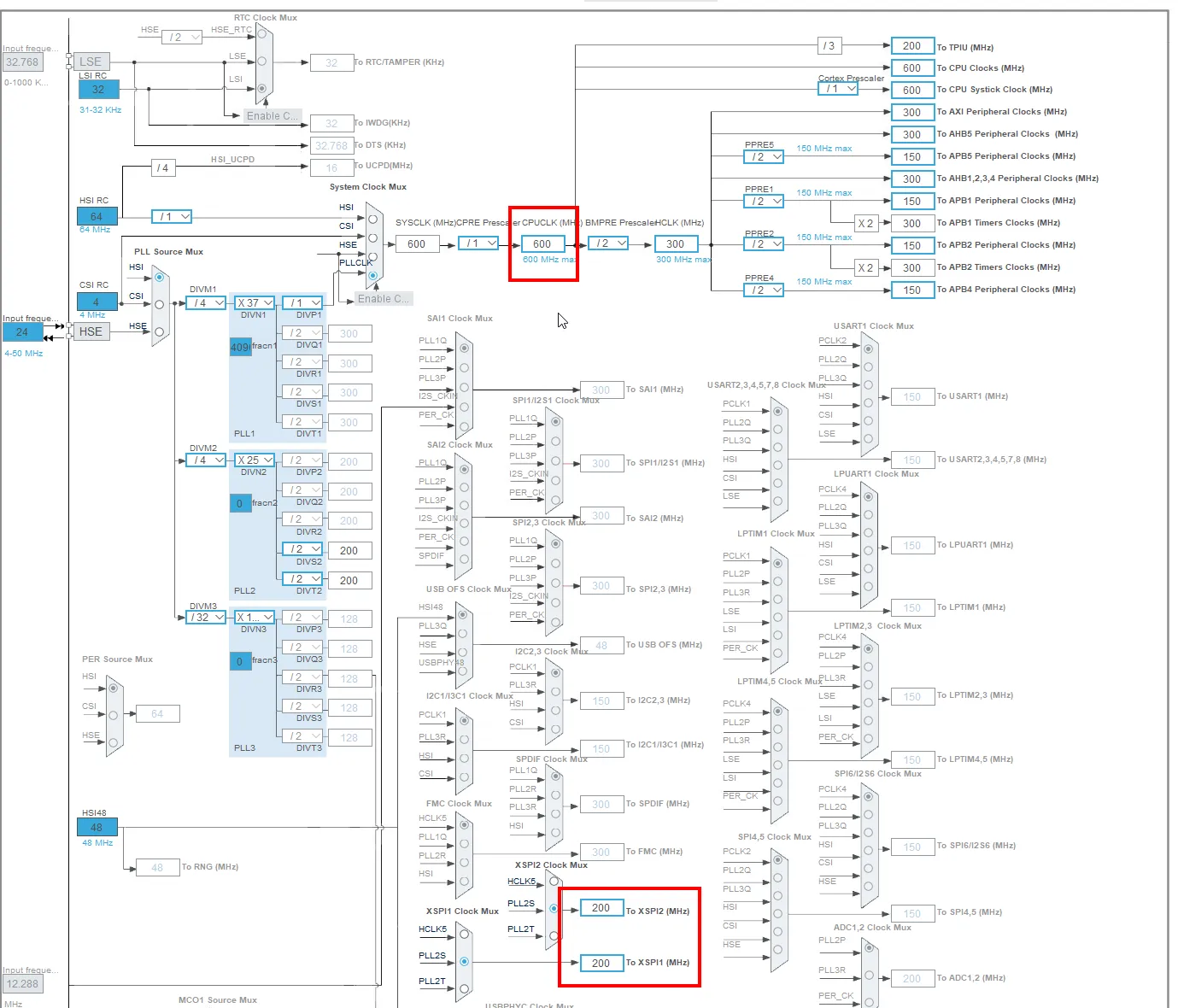Open the DIVN2 X 25 multiplier dropdown
Image resolution: width=1178 pixels, height=1008 pixels.
(x=255, y=460)
